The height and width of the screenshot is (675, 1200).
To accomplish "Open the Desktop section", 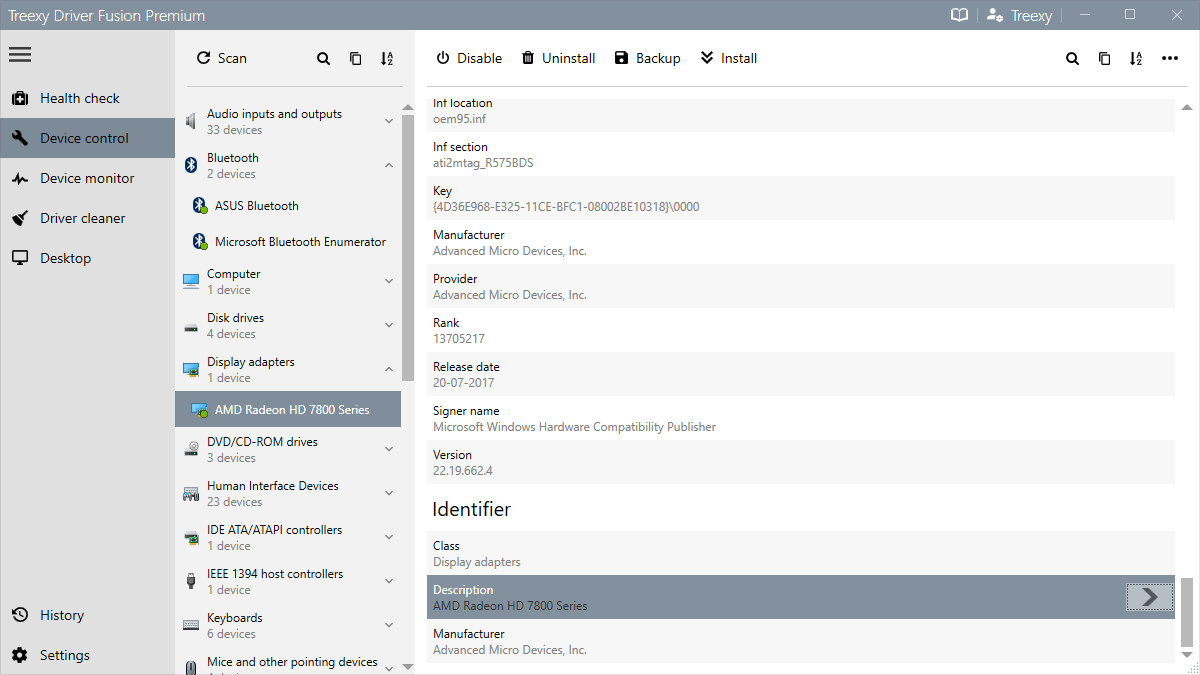I will coord(65,258).
